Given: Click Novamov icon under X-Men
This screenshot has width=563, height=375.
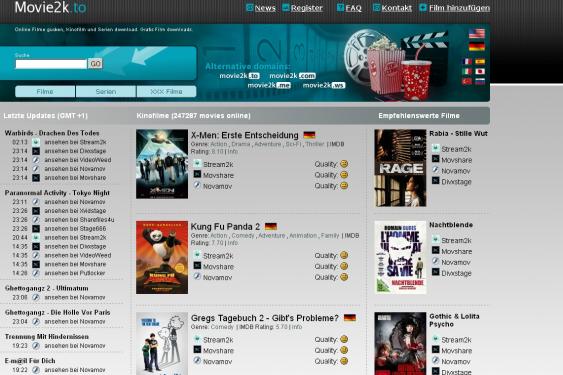Looking at the screenshot, I should [197, 185].
